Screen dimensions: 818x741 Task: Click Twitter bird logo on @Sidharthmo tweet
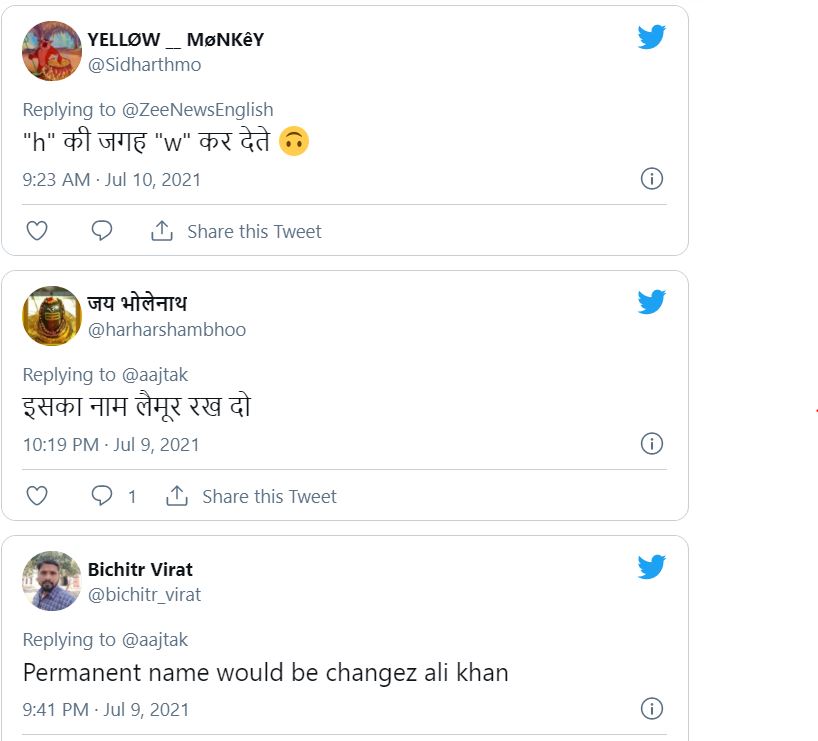click(652, 38)
